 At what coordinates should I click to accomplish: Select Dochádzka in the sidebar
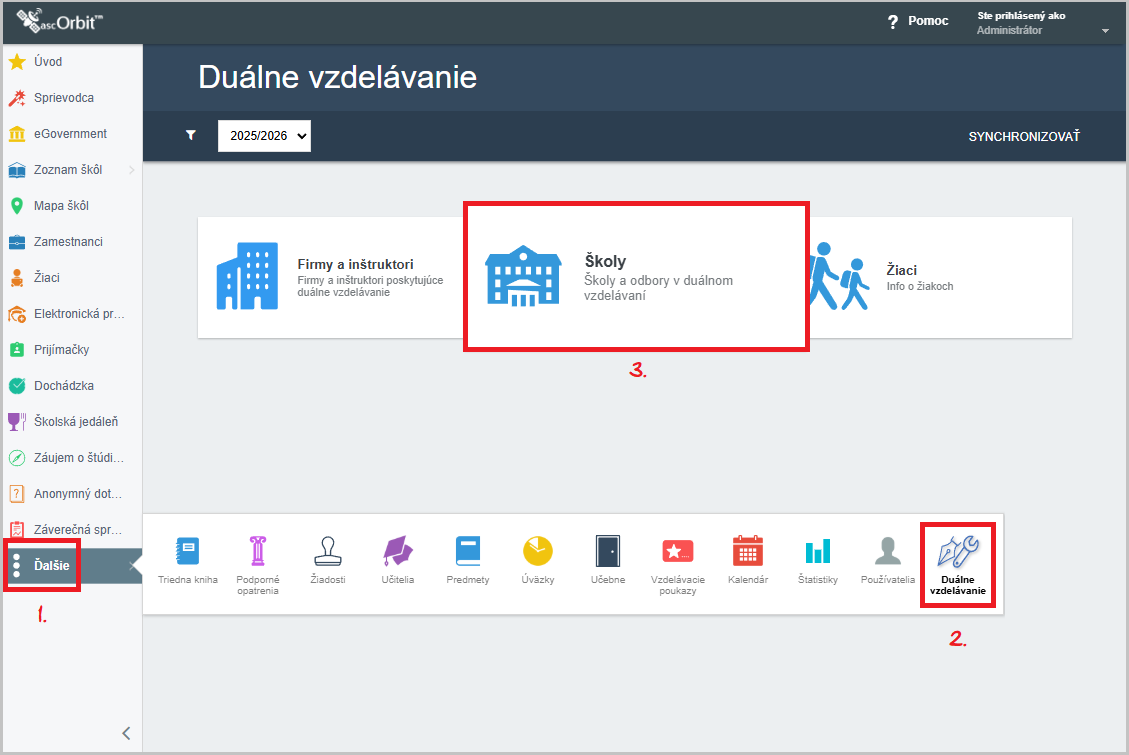[63, 386]
